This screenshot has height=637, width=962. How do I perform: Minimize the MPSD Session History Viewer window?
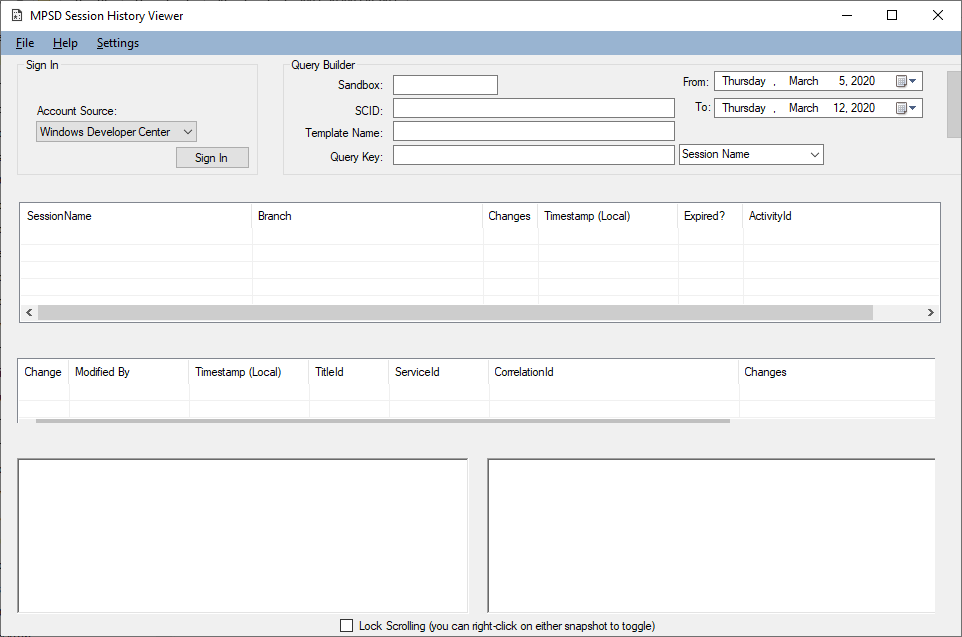tap(847, 15)
